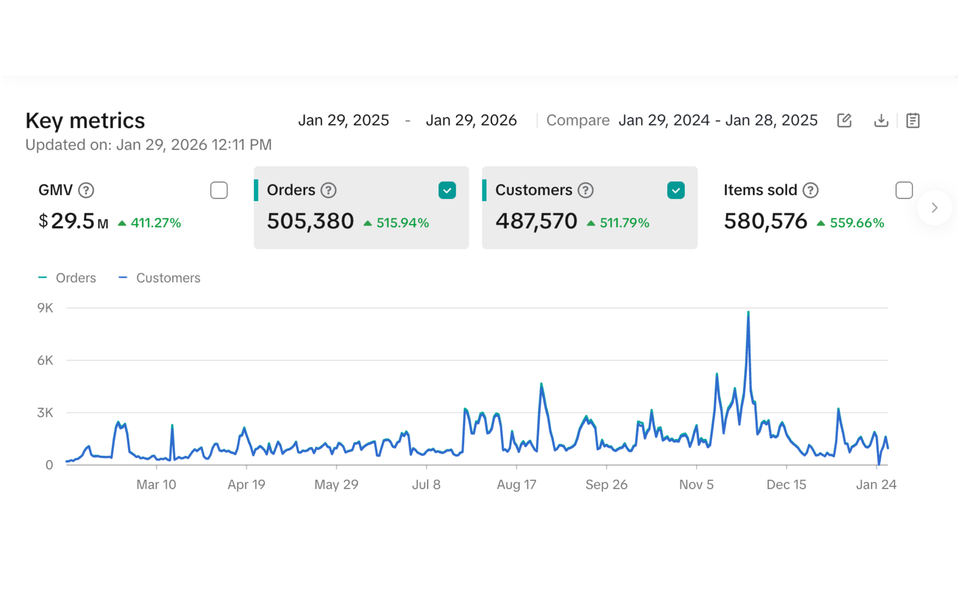Screen dimensions: 960x604
Task: Click the Nov 5 axis label
Action: pyautogui.click(x=696, y=485)
